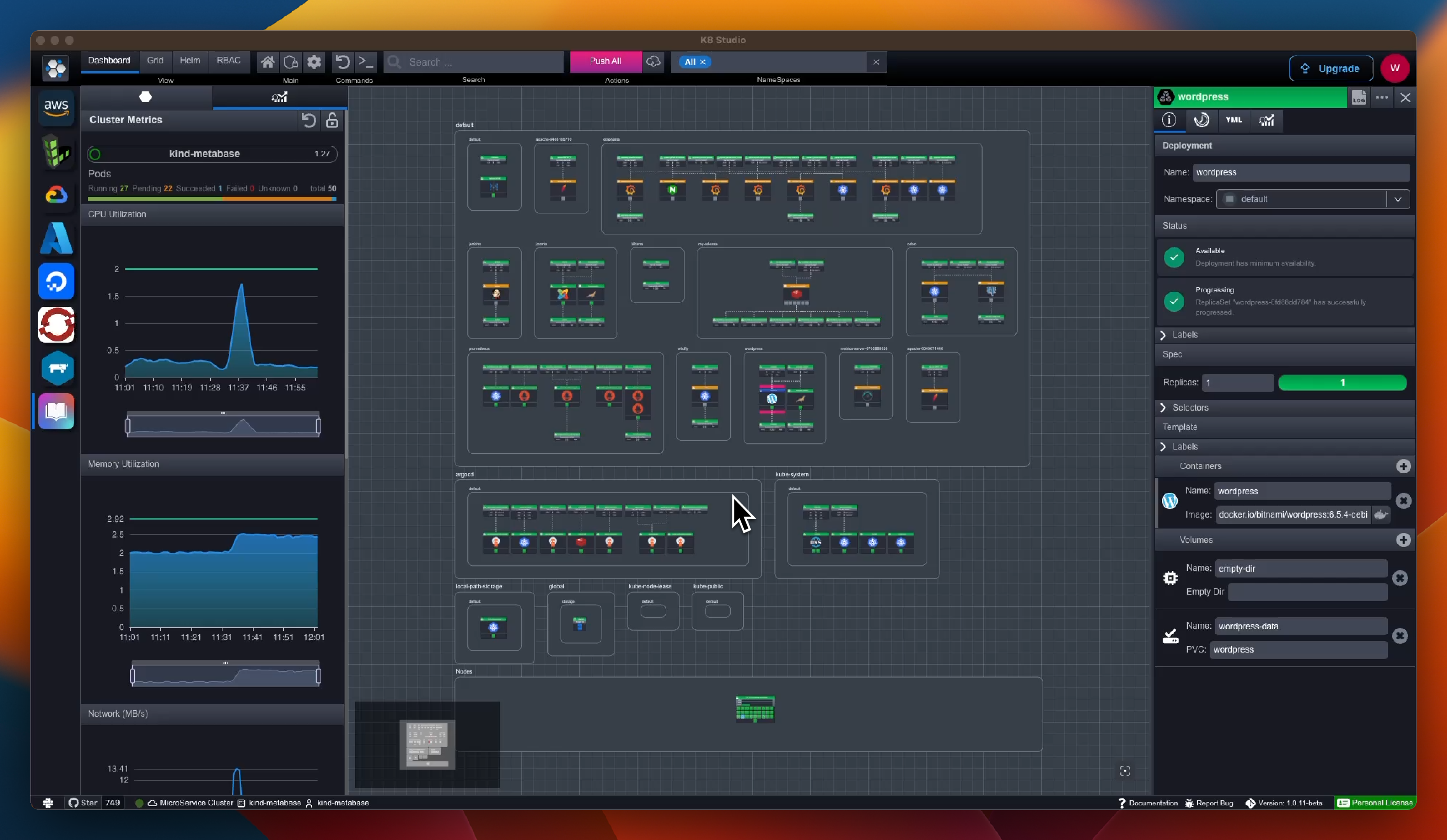
Task: Remove the All namespace filter chip
Action: 702,62
